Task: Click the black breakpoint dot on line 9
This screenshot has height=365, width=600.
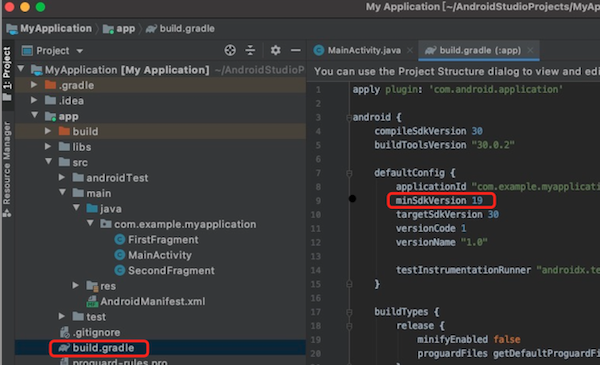Action: pyautogui.click(x=352, y=198)
